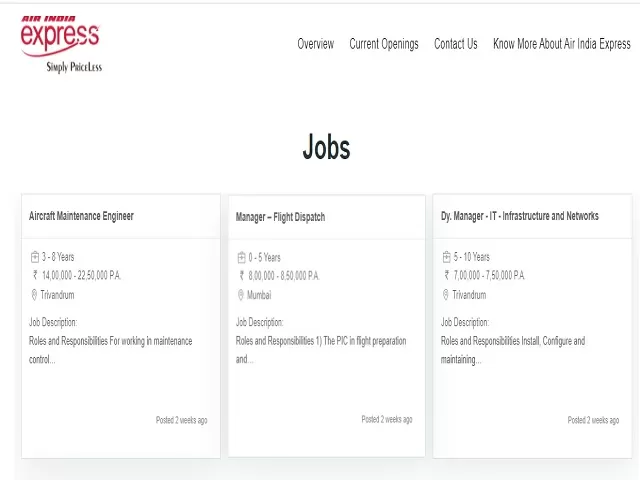Click the 'Simply PriceLess' tagline
Viewport: 640px width, 480px height.
pos(74,67)
